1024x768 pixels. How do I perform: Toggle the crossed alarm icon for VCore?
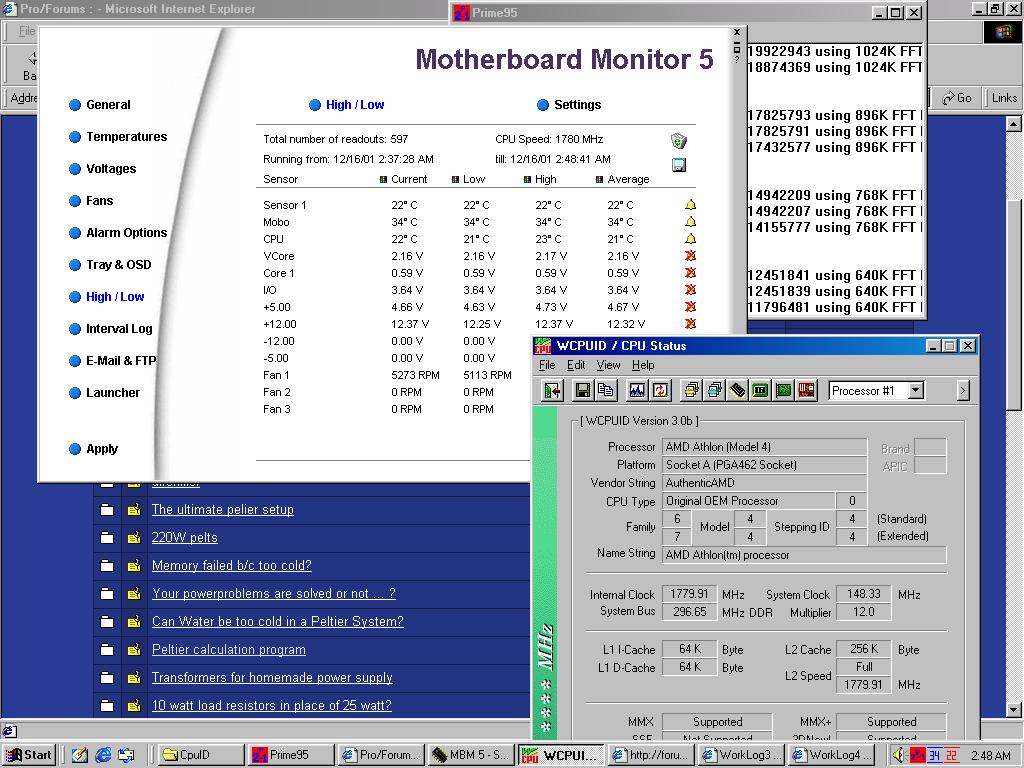pyautogui.click(x=690, y=255)
